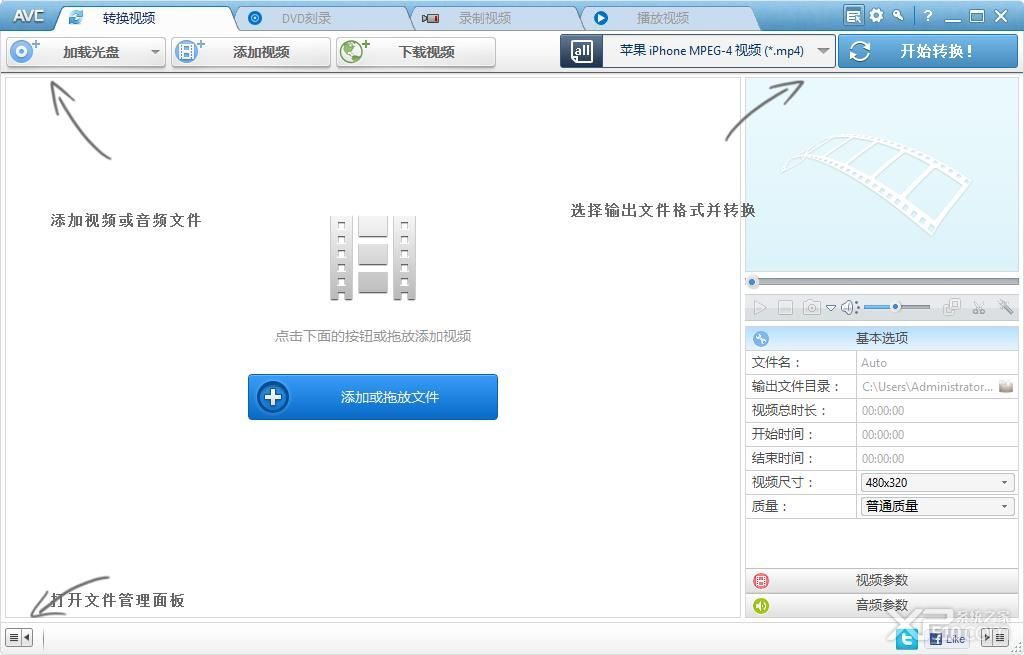Click the copy/duplicate clip icon
The width and height of the screenshot is (1024, 655).
(952, 307)
